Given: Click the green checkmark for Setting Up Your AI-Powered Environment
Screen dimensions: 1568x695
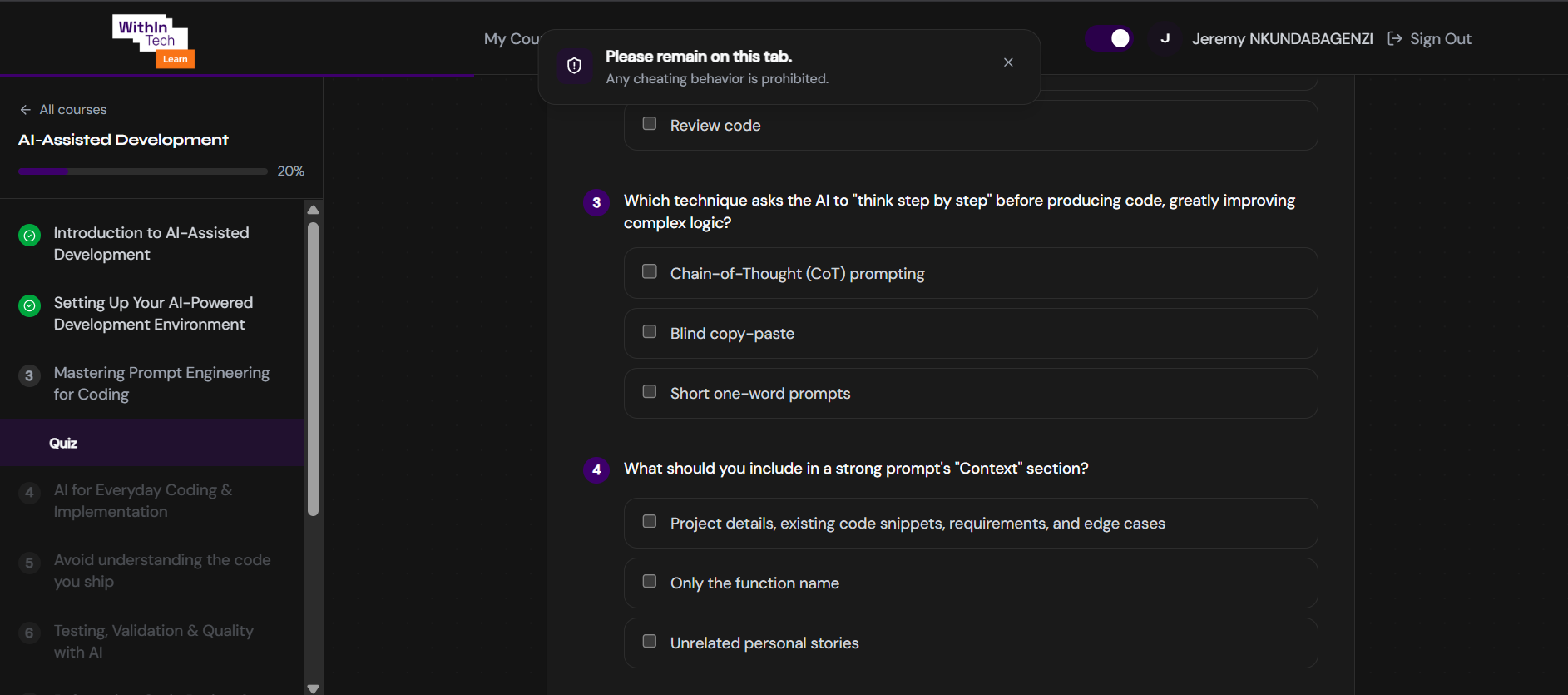Looking at the screenshot, I should tap(30, 305).
